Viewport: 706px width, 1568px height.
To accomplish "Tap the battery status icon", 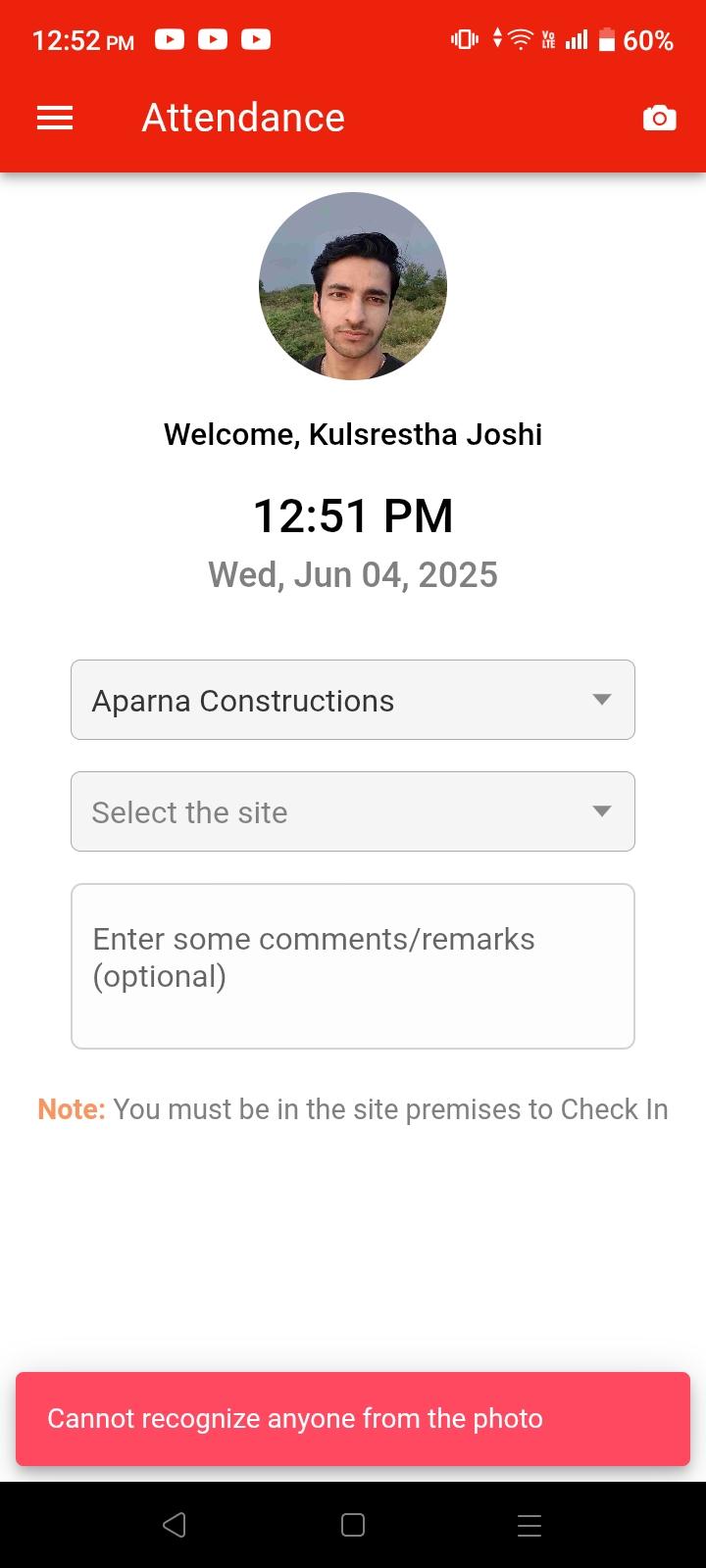I will tap(607, 39).
